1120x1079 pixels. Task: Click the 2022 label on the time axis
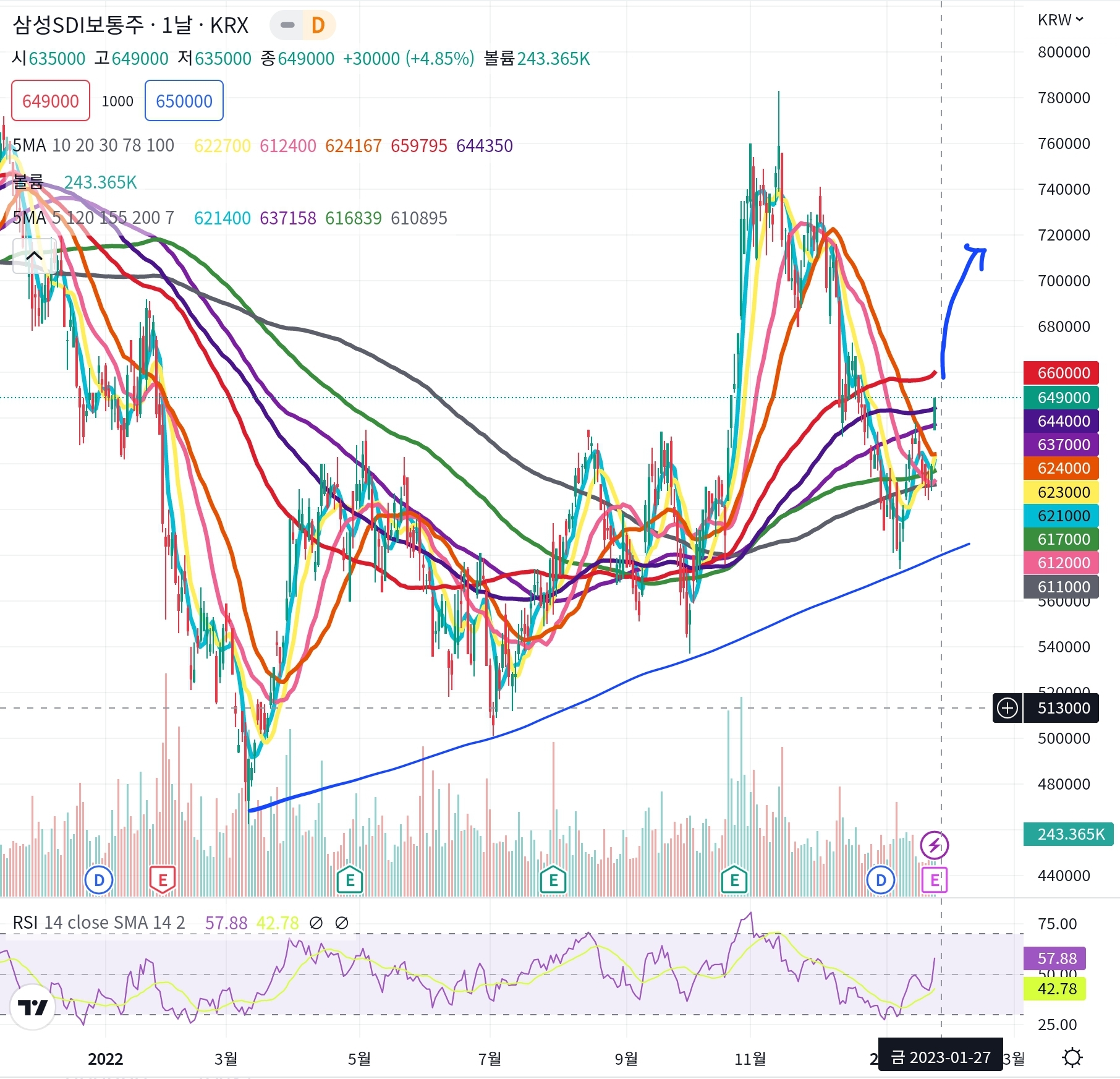(106, 1059)
